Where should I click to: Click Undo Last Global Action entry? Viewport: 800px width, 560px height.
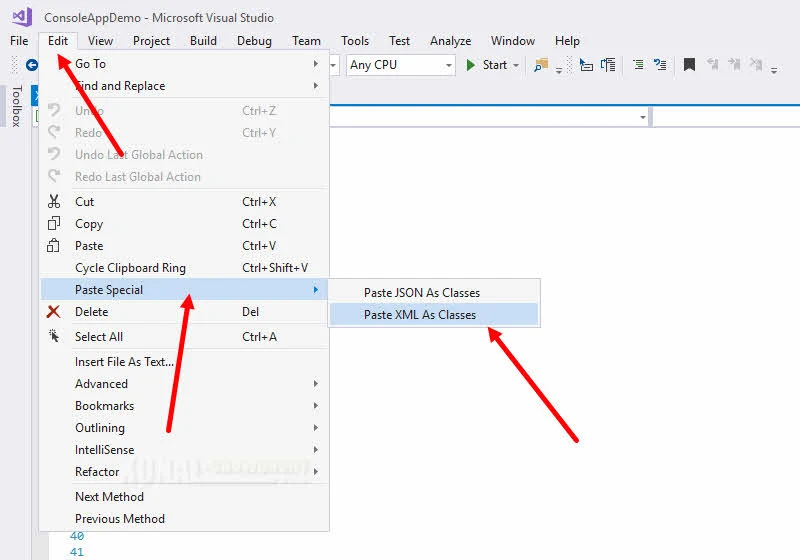tap(184, 155)
